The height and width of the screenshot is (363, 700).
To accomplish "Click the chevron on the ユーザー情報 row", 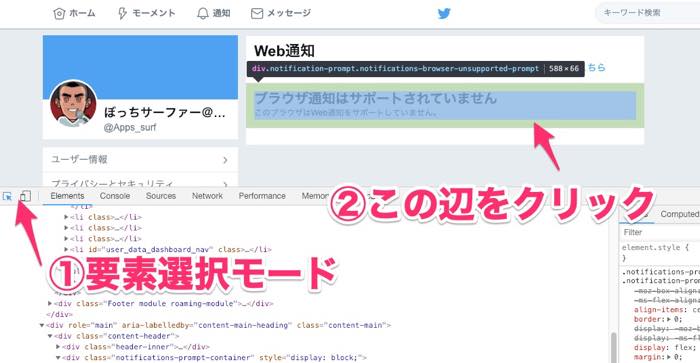I will (225, 160).
